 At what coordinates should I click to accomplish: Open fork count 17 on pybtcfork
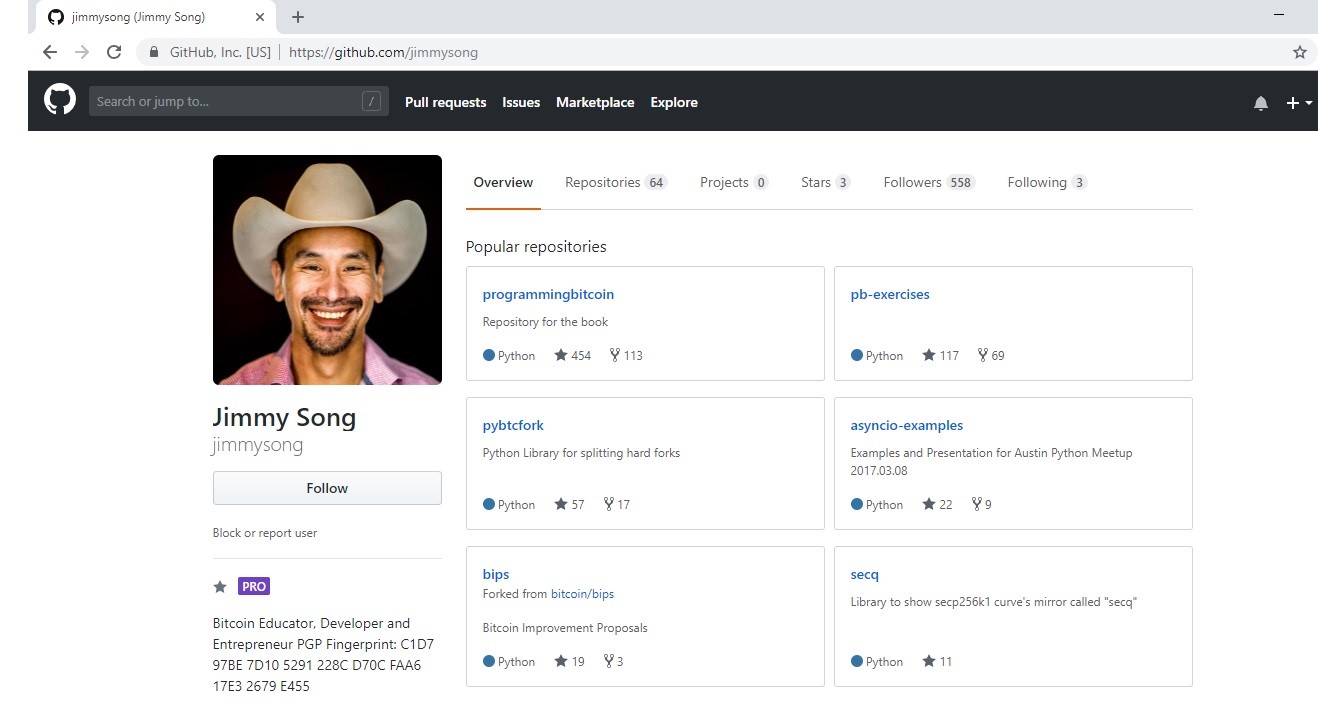(617, 504)
